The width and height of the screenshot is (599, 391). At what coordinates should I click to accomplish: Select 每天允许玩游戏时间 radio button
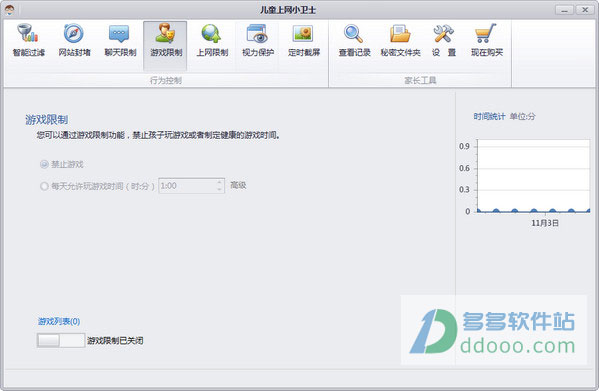pyautogui.click(x=44, y=186)
